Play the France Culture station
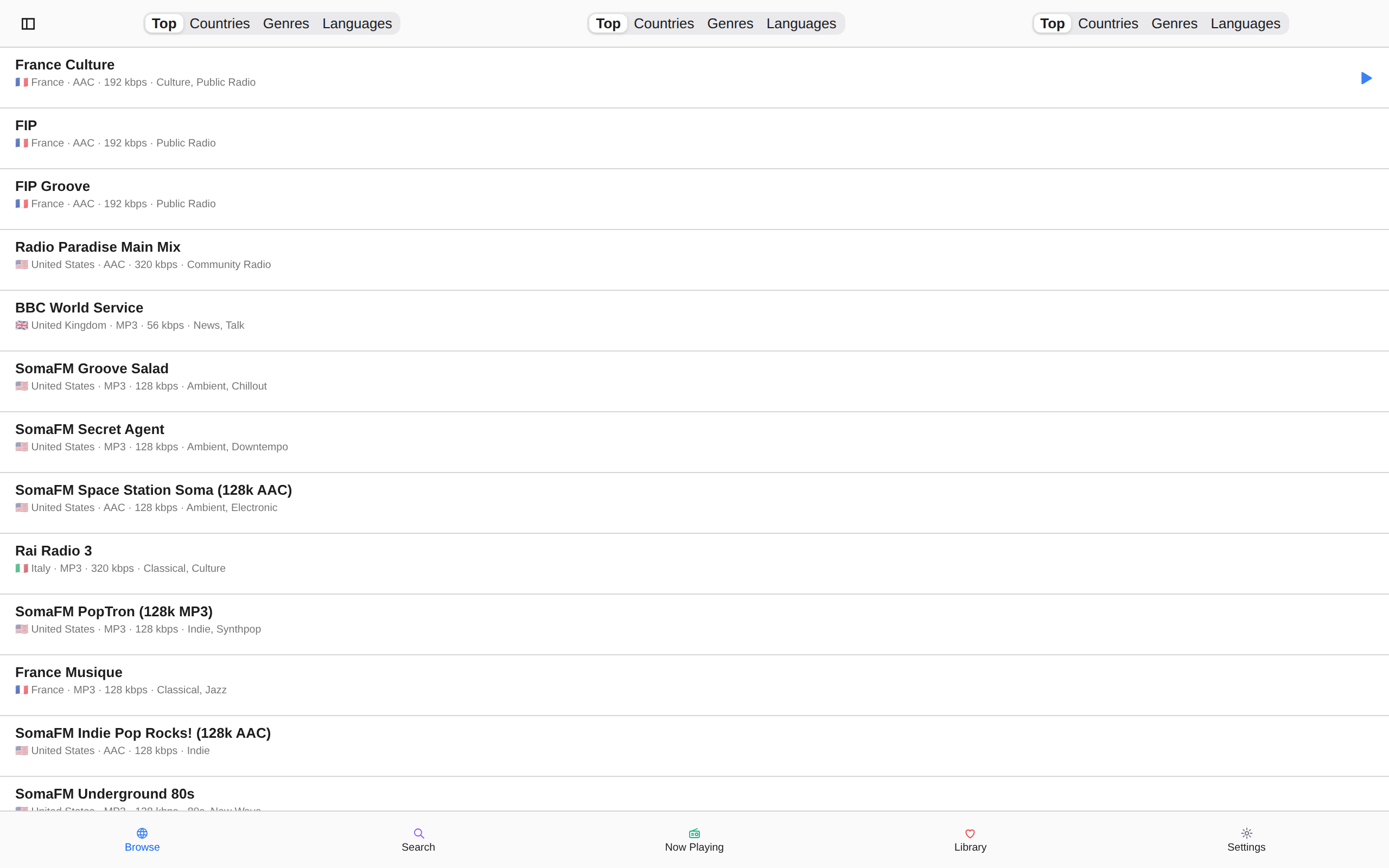Image resolution: width=1389 pixels, height=868 pixels. pyautogui.click(x=1366, y=78)
